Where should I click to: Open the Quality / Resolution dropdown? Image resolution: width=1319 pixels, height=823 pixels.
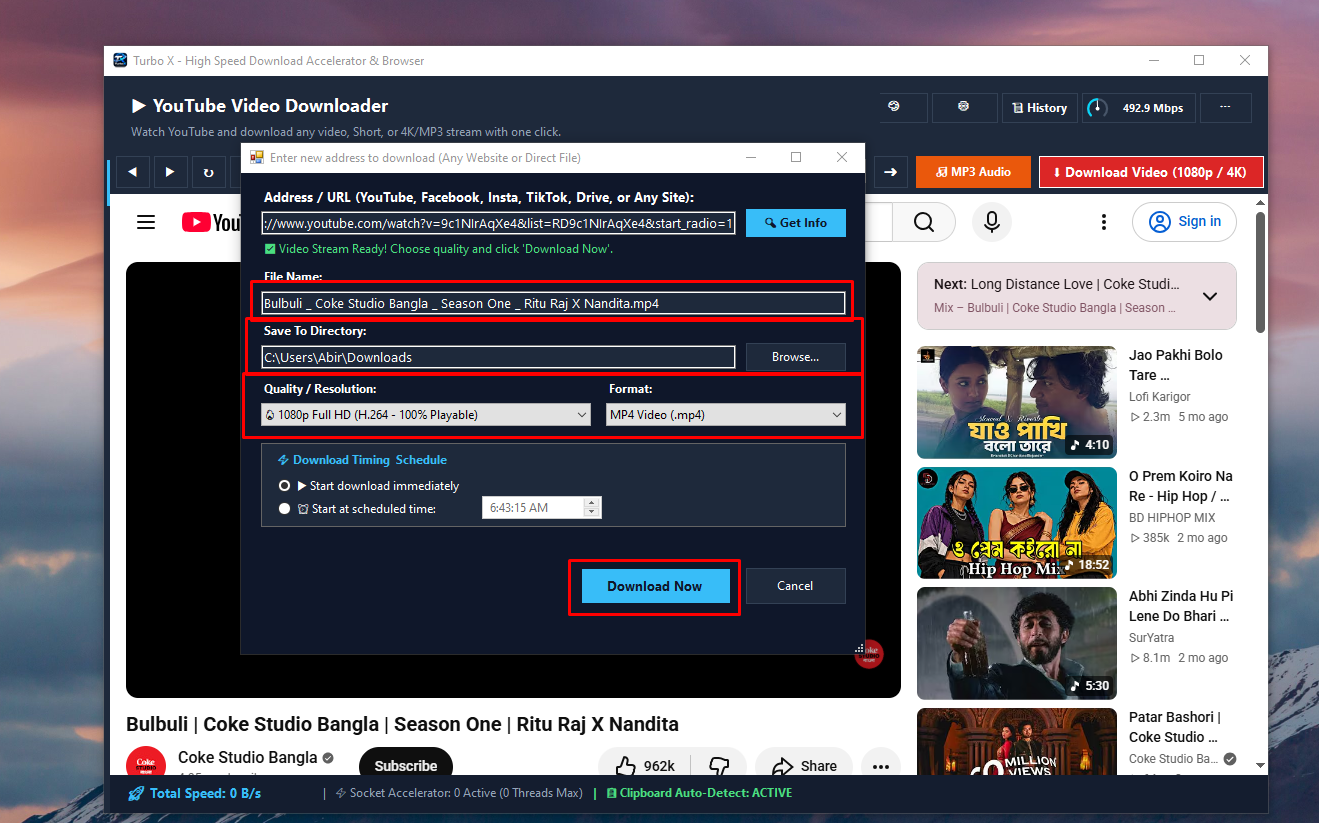pos(426,415)
